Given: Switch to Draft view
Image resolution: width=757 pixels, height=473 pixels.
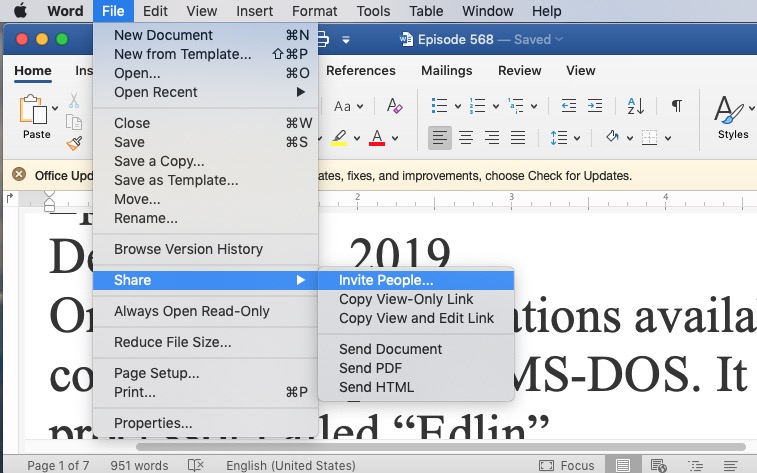Looking at the screenshot, I should pyautogui.click(x=731, y=465).
